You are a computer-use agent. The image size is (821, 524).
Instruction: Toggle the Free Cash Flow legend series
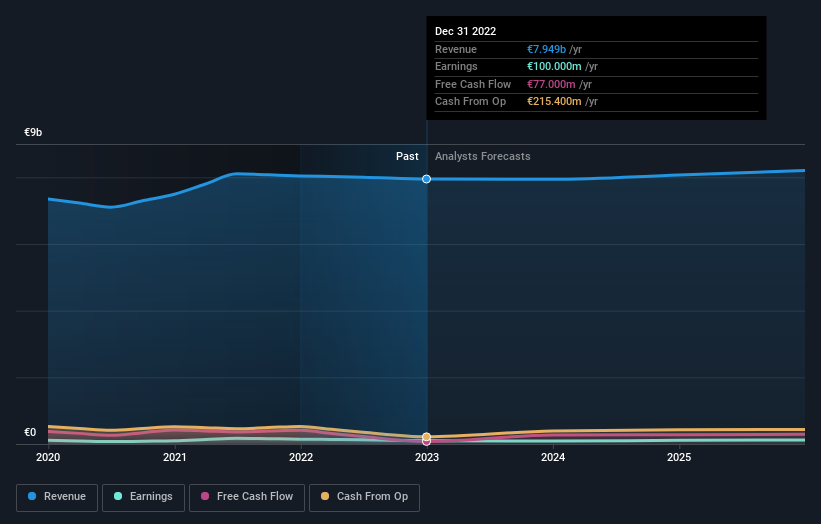pyautogui.click(x=247, y=497)
